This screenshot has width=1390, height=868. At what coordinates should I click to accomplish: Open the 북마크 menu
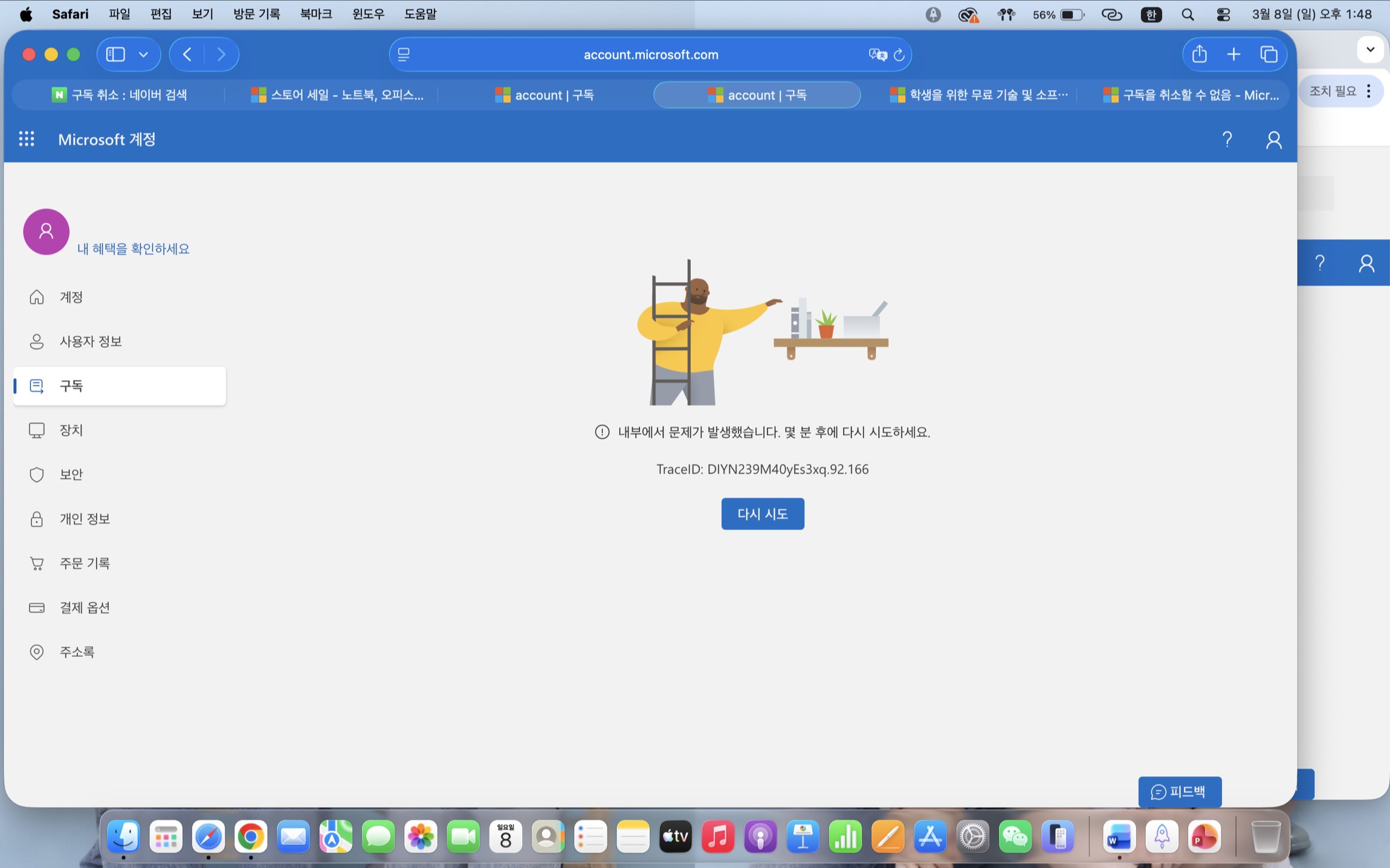point(316,14)
